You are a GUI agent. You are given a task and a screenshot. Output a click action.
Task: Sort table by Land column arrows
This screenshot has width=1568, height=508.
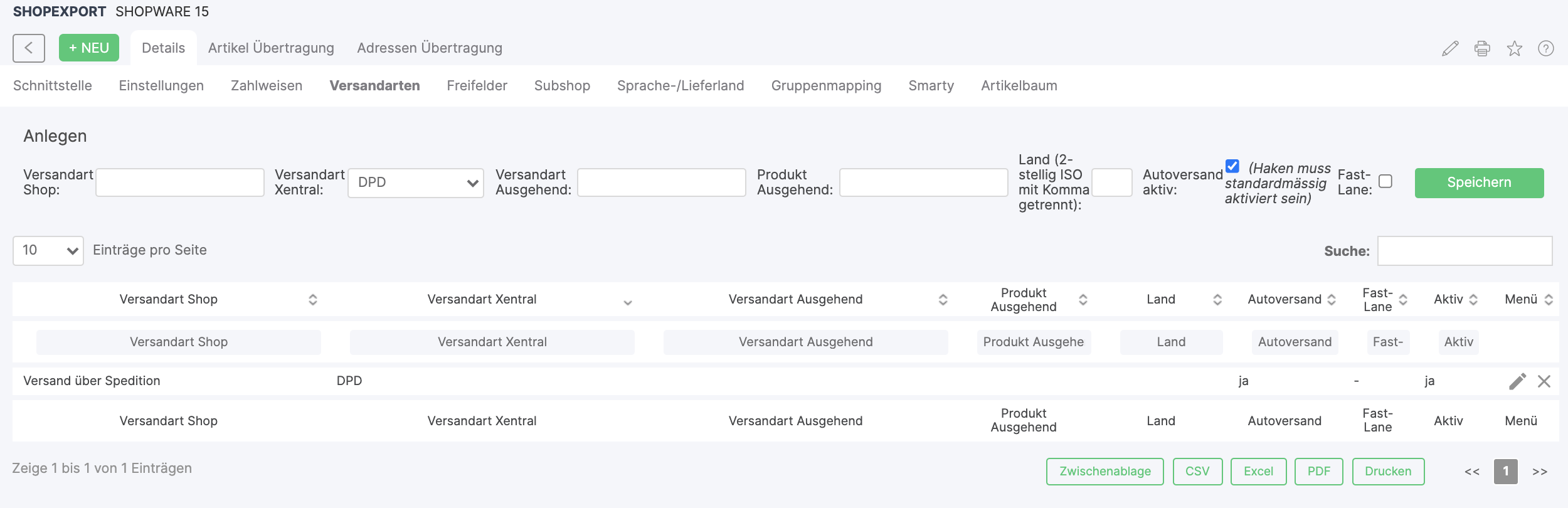pos(1217,300)
